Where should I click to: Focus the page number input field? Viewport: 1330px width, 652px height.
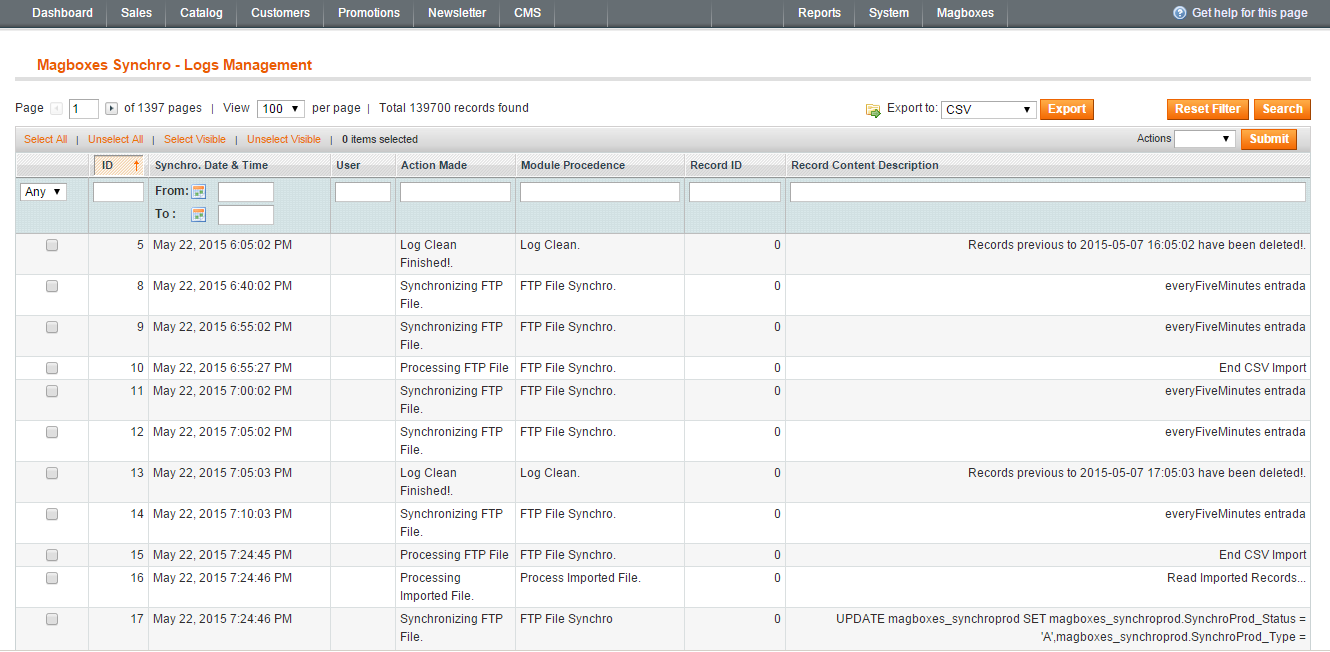point(84,109)
